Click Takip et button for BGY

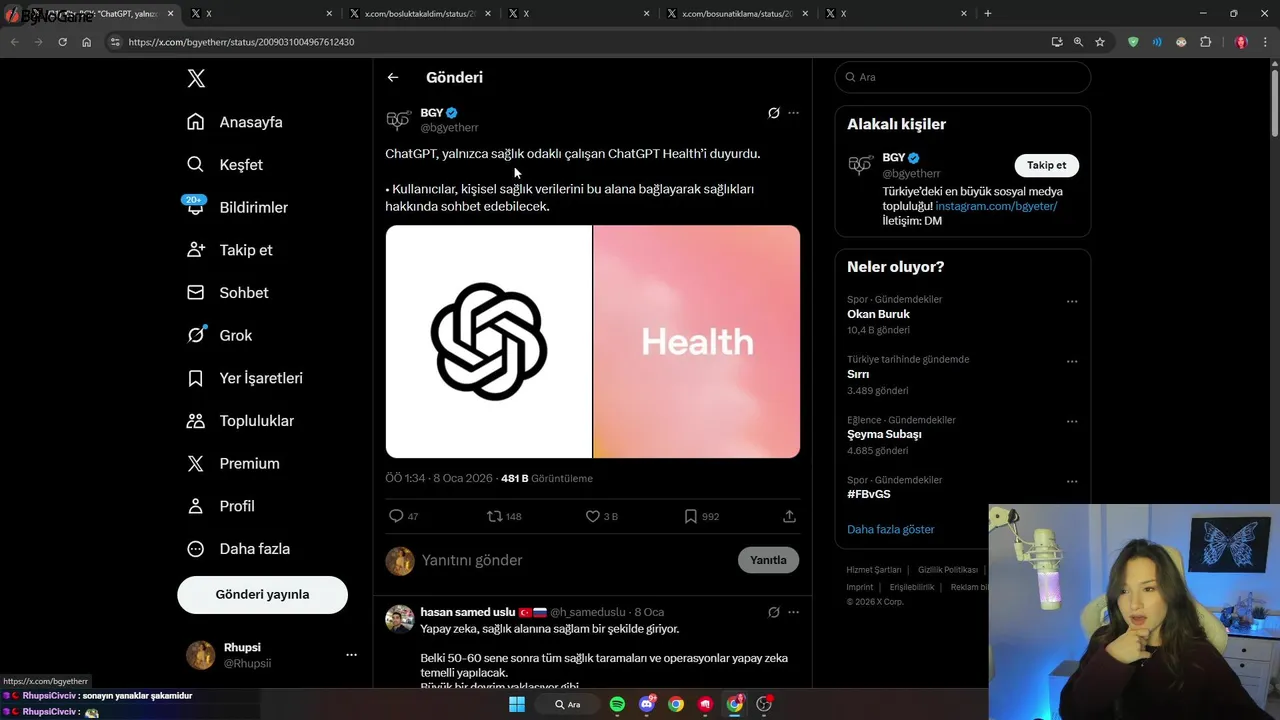(x=1046, y=165)
